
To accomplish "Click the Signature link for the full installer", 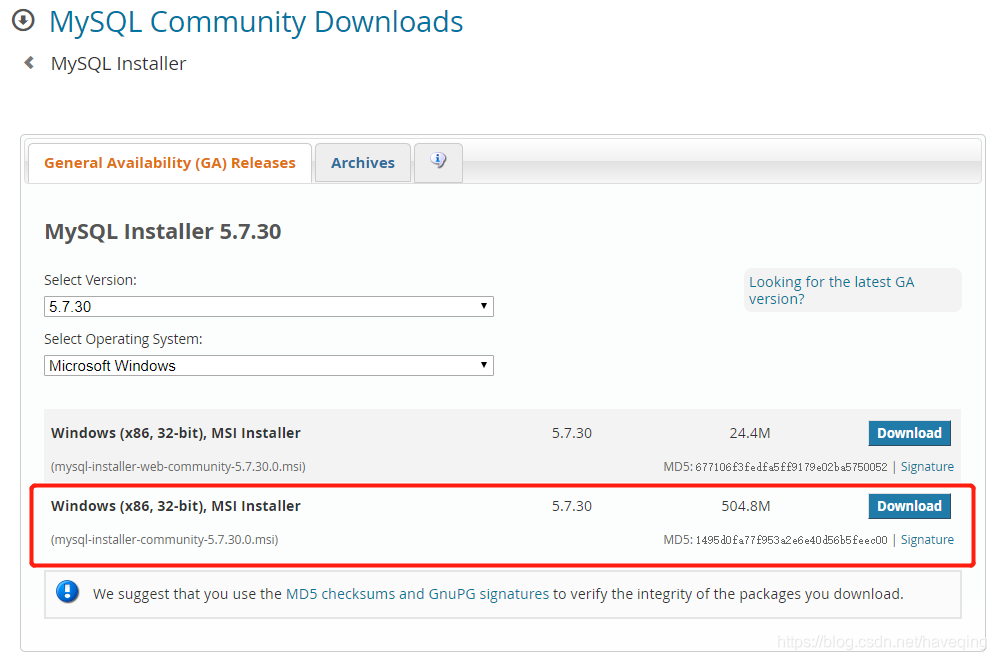I will tap(927, 539).
